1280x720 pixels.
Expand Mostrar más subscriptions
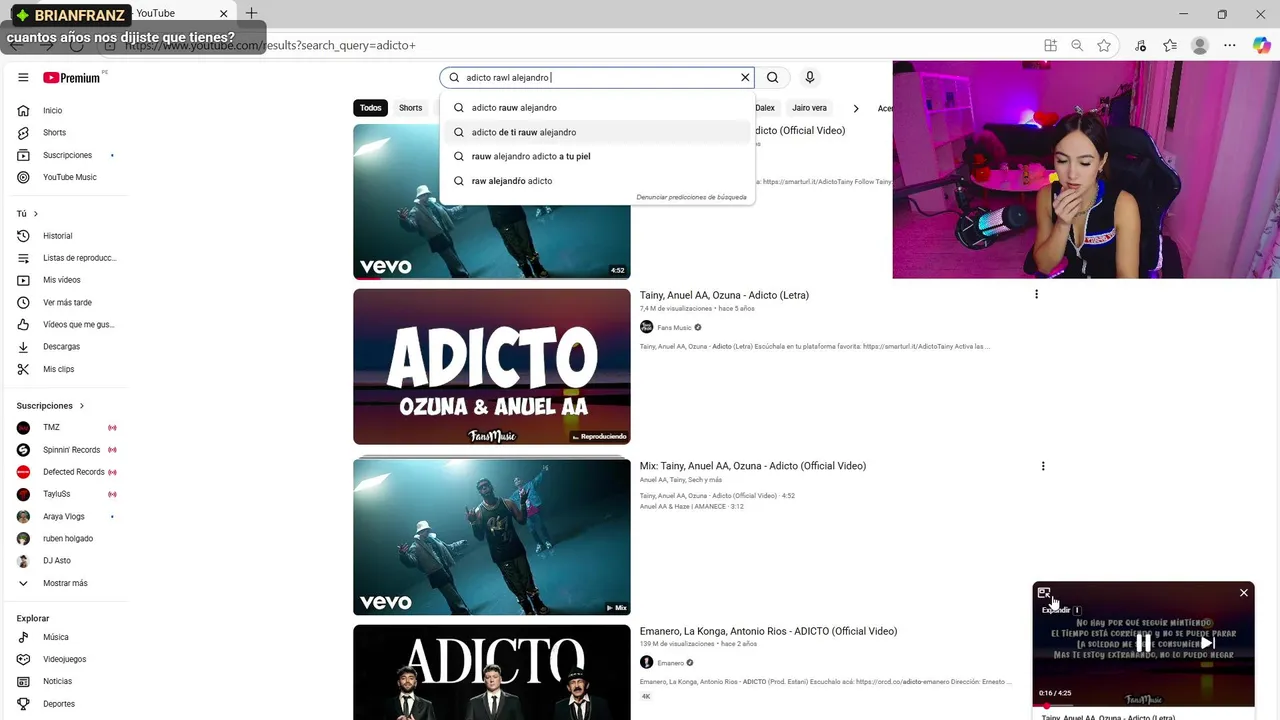[x=64, y=583]
